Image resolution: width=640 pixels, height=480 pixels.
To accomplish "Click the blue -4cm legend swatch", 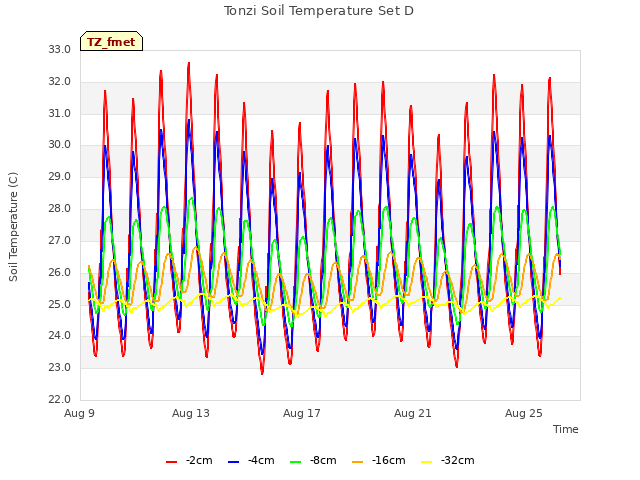I will click(233, 462).
